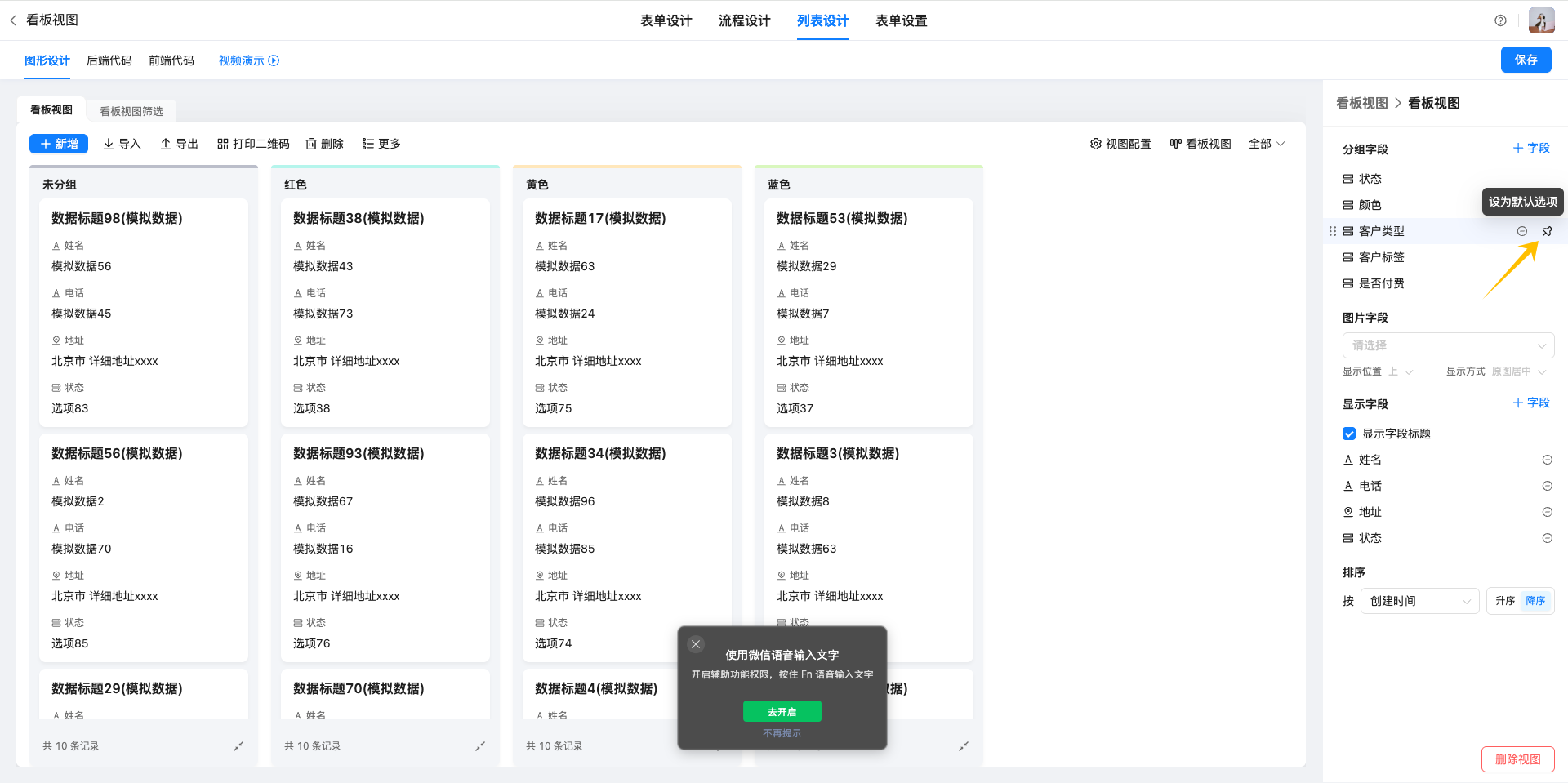Open the 显示位置 dropdown
The image size is (1568, 783).
pos(1401,371)
